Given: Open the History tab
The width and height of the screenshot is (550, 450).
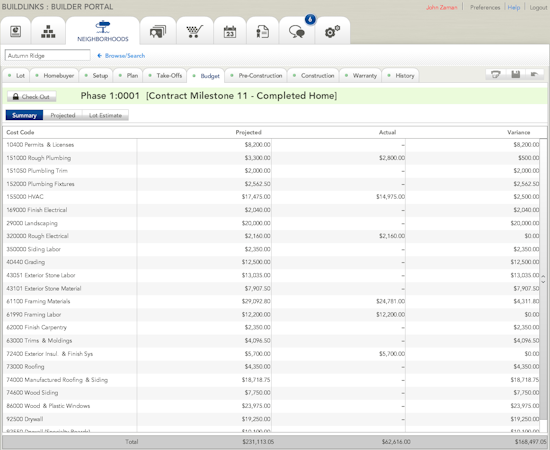Looking at the screenshot, I should pos(401,75).
